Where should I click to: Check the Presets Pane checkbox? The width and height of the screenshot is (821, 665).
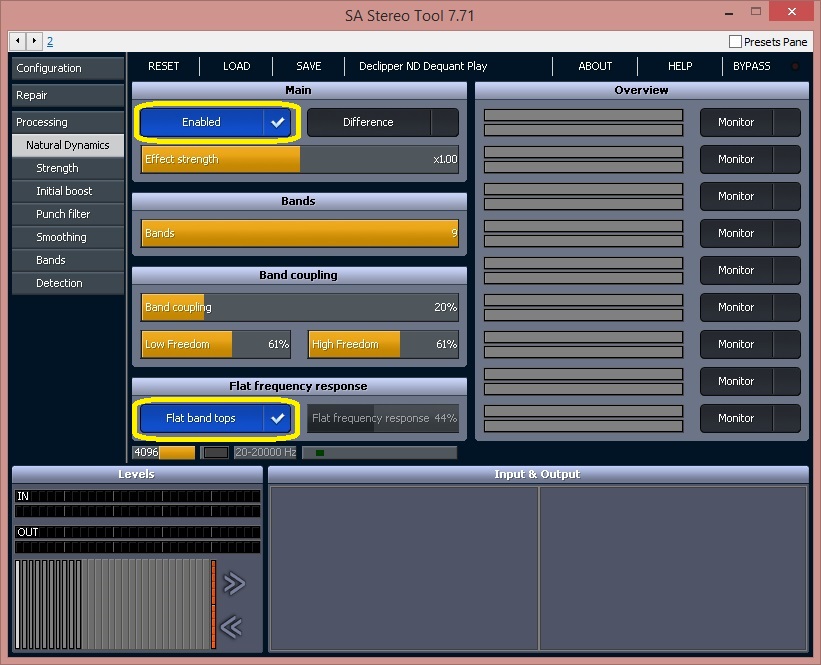[x=735, y=41]
